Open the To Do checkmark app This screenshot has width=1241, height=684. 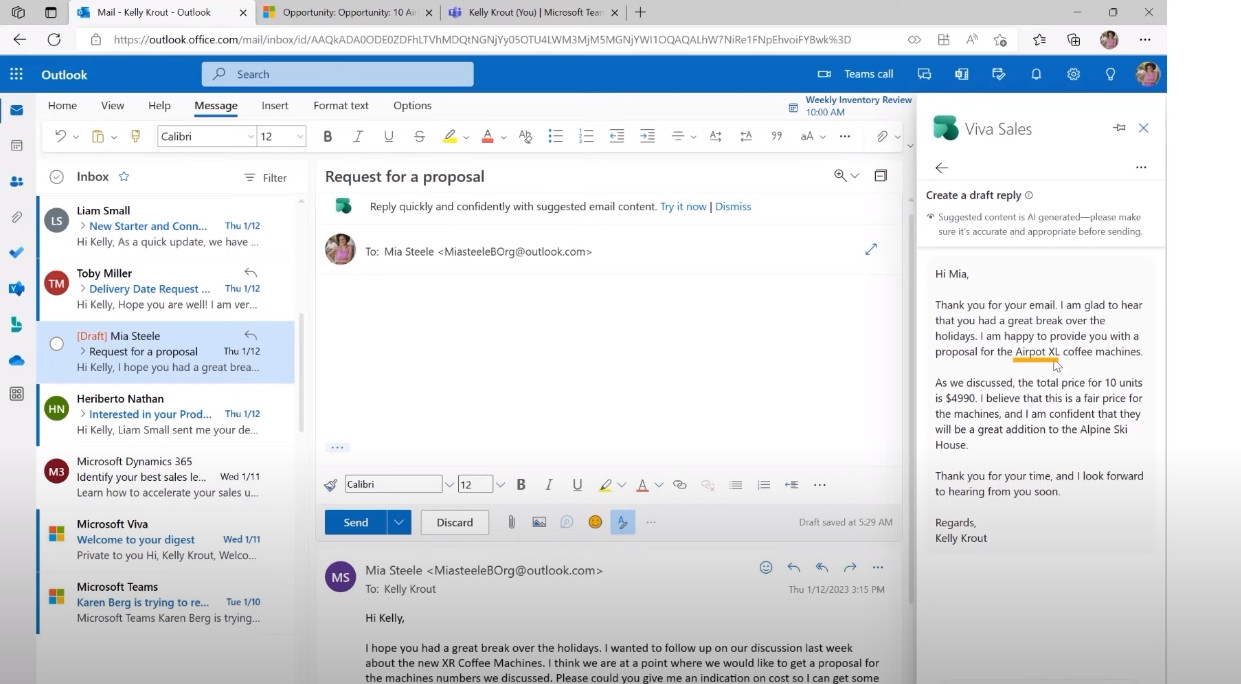pyautogui.click(x=16, y=253)
